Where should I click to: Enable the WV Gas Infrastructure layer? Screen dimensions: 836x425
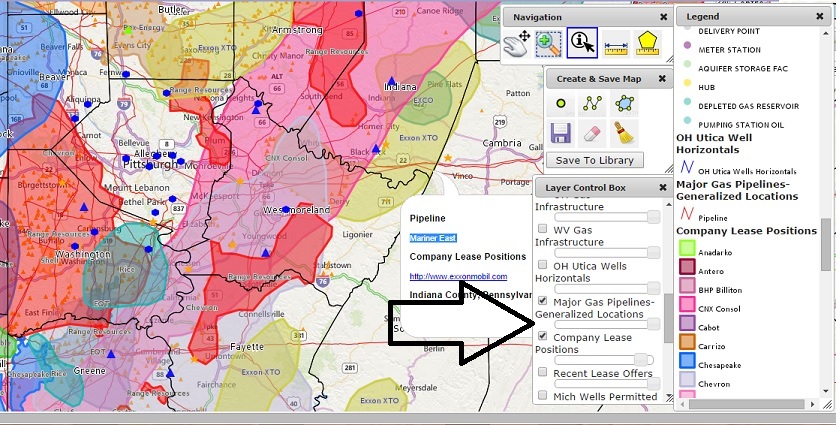pos(542,229)
